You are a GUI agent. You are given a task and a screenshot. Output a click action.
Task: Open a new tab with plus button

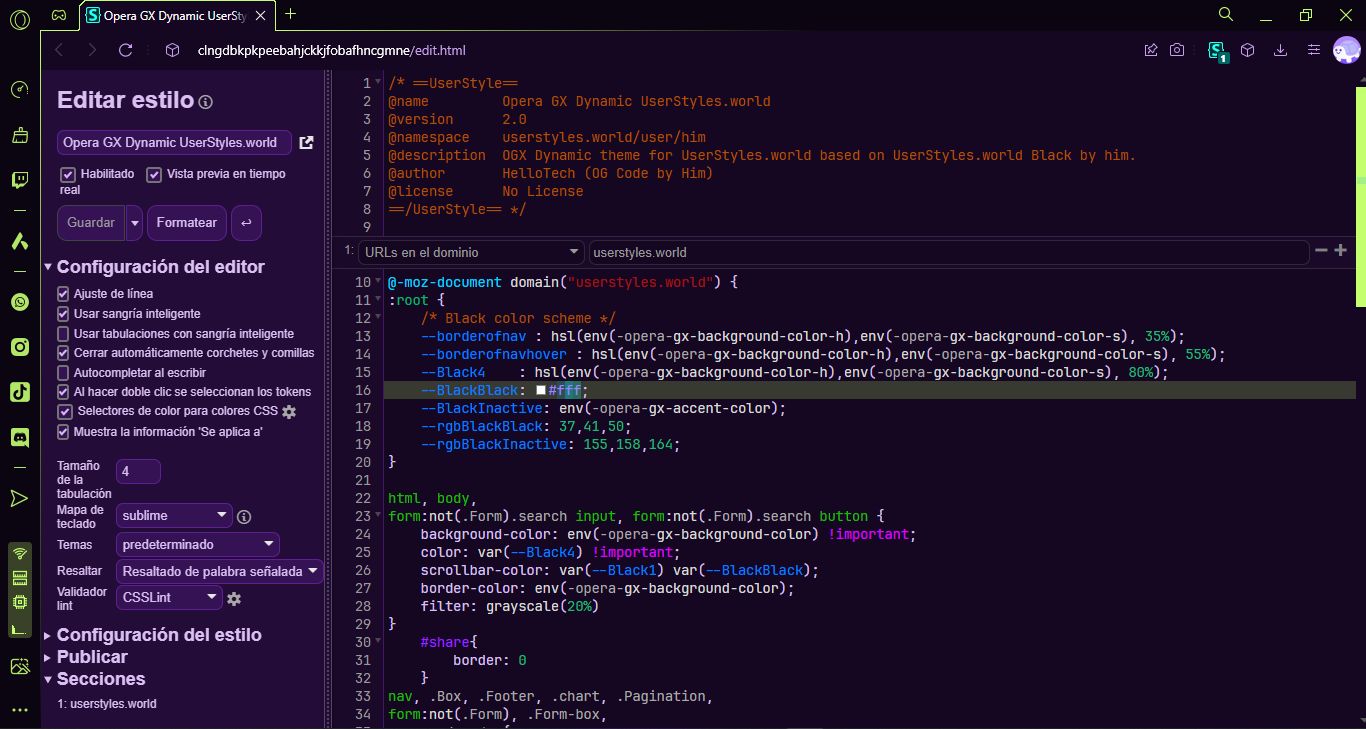pos(290,14)
